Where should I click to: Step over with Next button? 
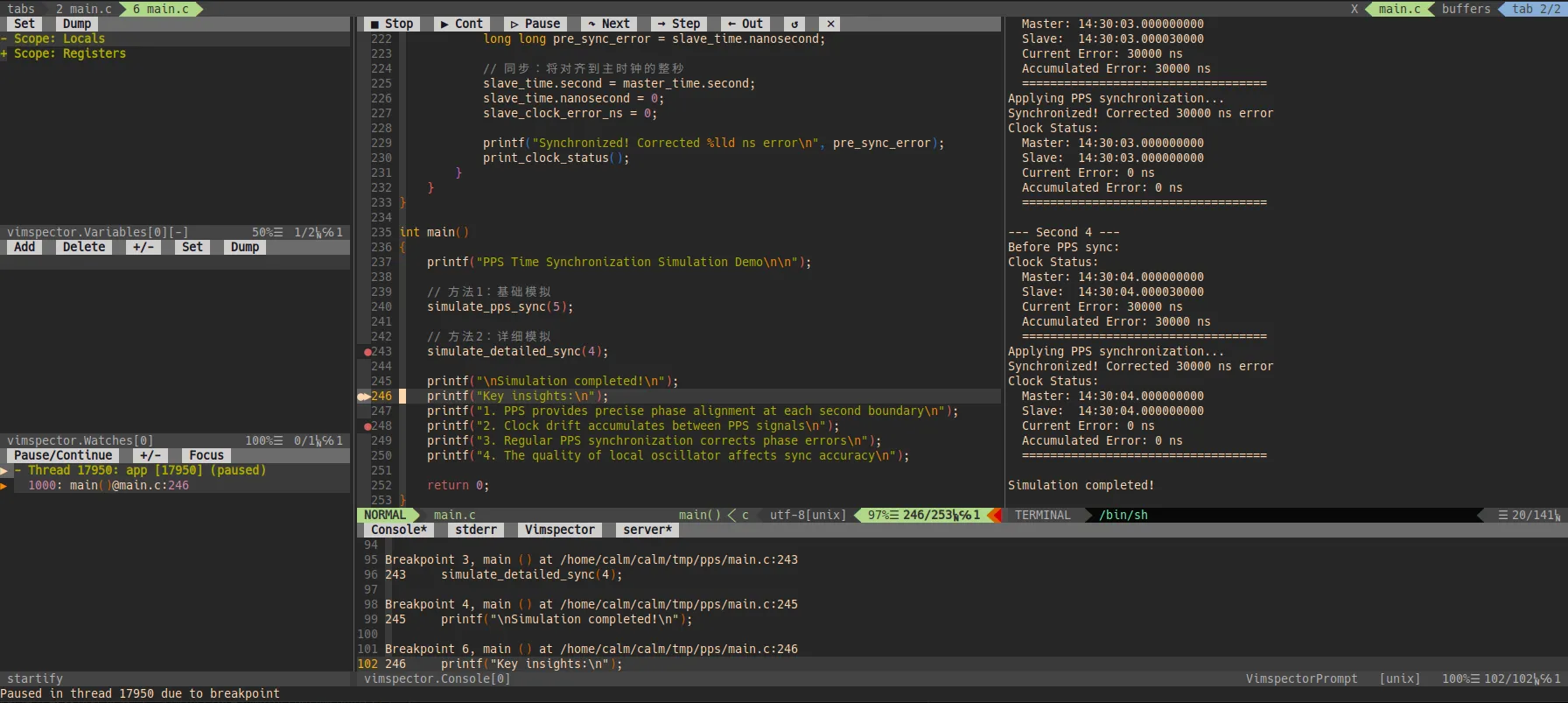tap(609, 24)
